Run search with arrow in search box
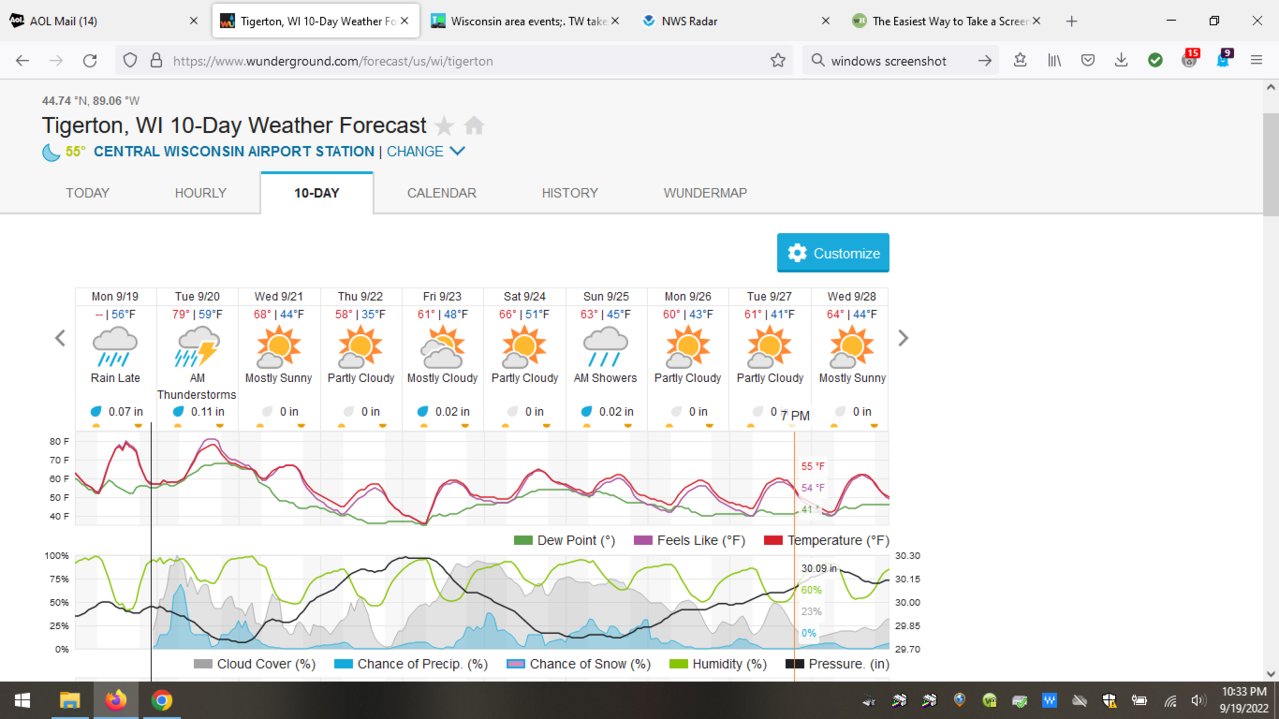The height and width of the screenshot is (719, 1279). pos(985,61)
